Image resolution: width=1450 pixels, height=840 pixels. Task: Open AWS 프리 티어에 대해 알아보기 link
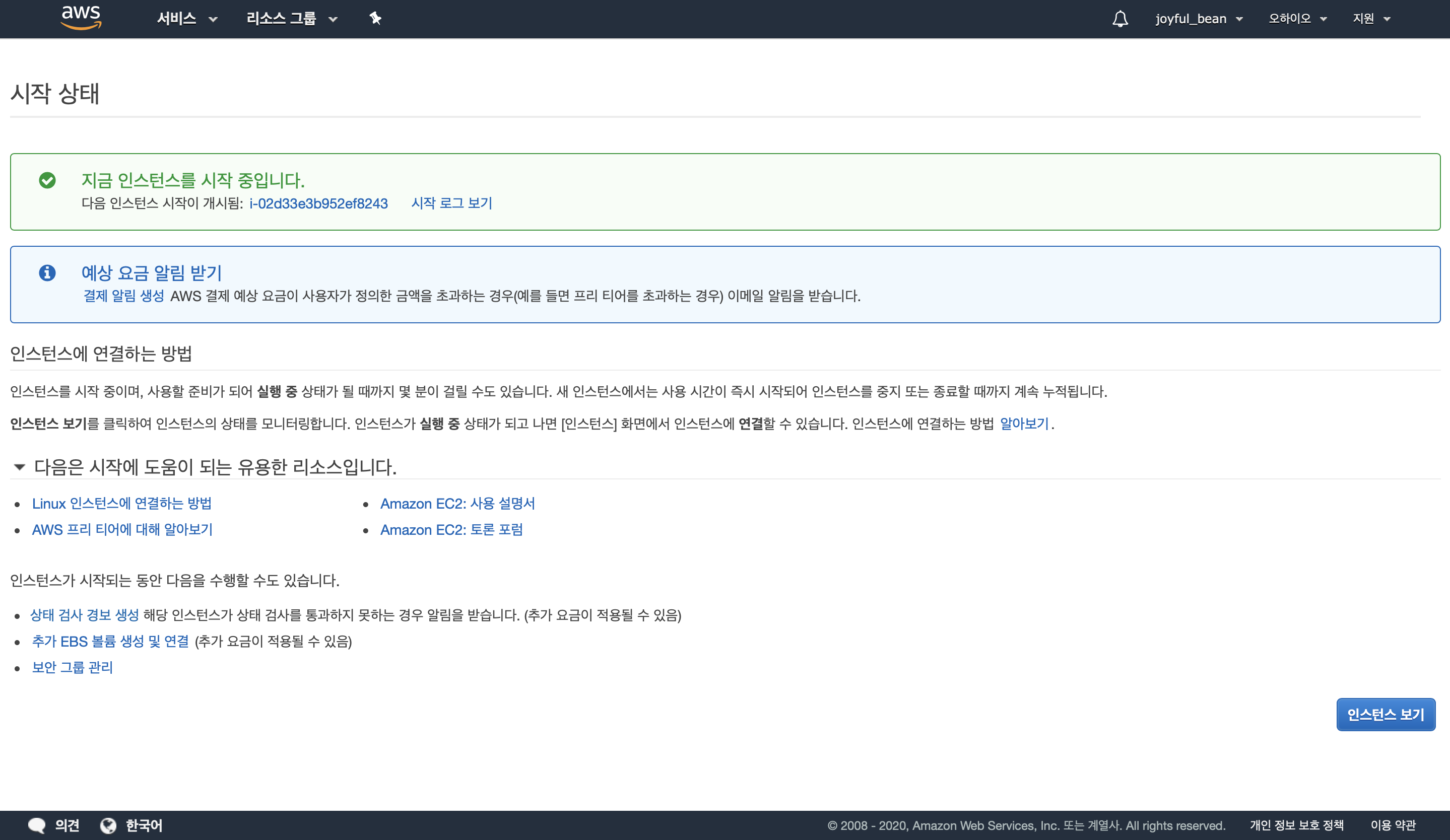(122, 529)
